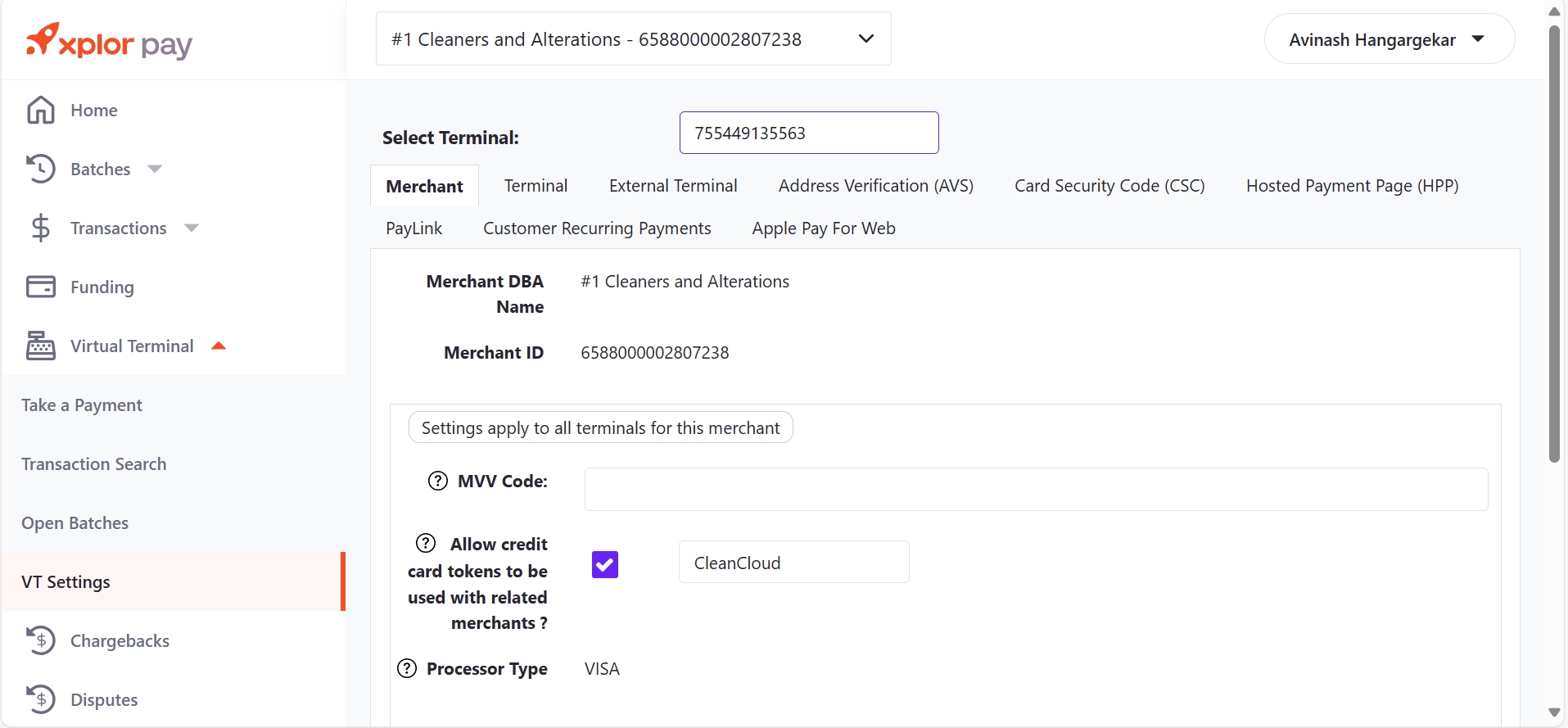Click the Virtual Terminal register icon
Image resolution: width=1568 pixels, height=728 pixels.
click(41, 346)
